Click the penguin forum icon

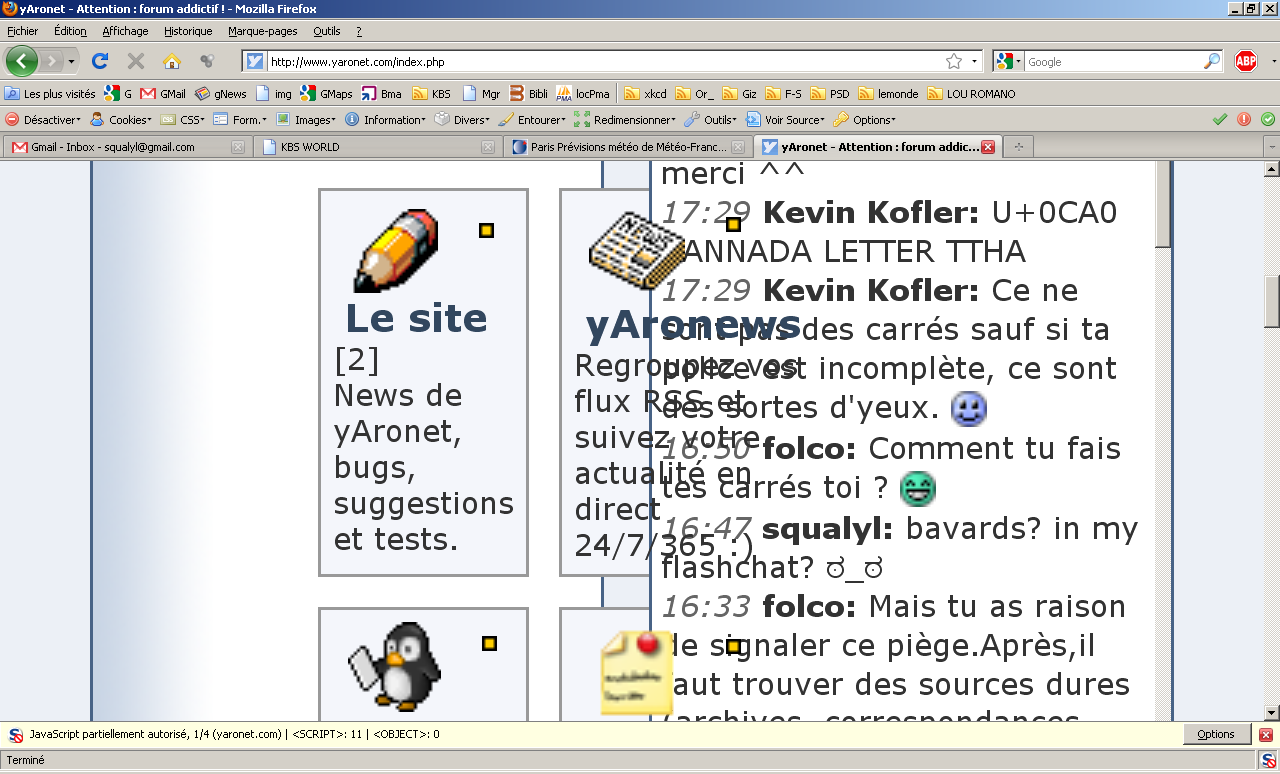pos(394,665)
